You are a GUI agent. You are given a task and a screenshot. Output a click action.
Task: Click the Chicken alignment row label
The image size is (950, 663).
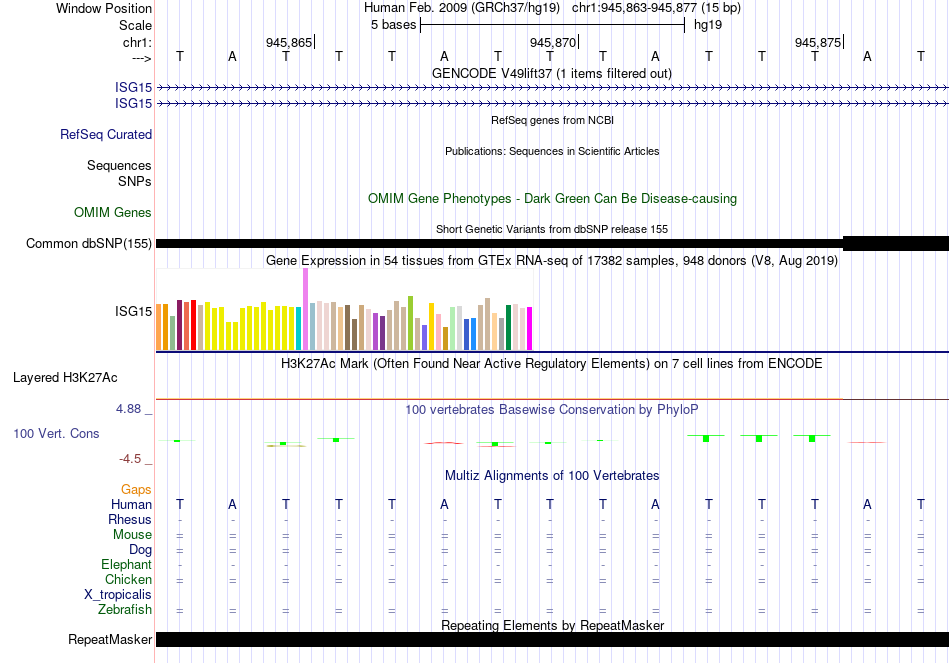tap(128, 579)
